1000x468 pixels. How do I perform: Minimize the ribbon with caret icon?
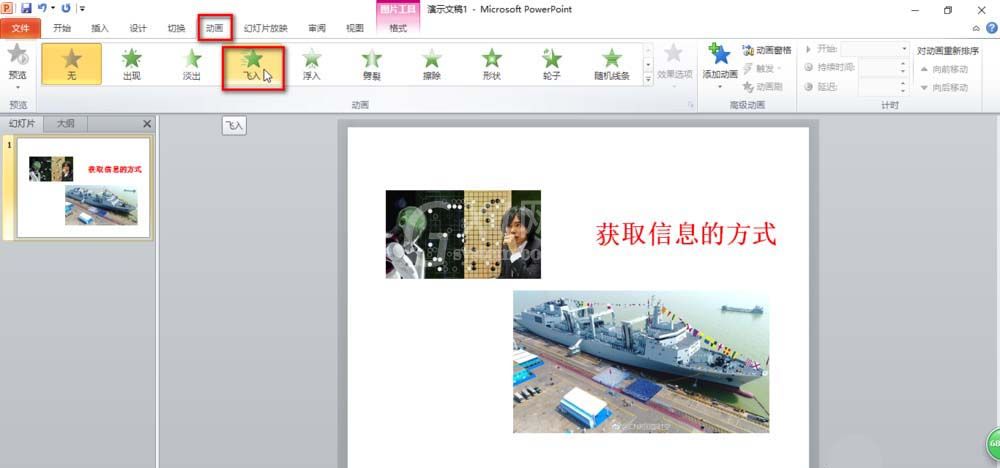click(976, 28)
